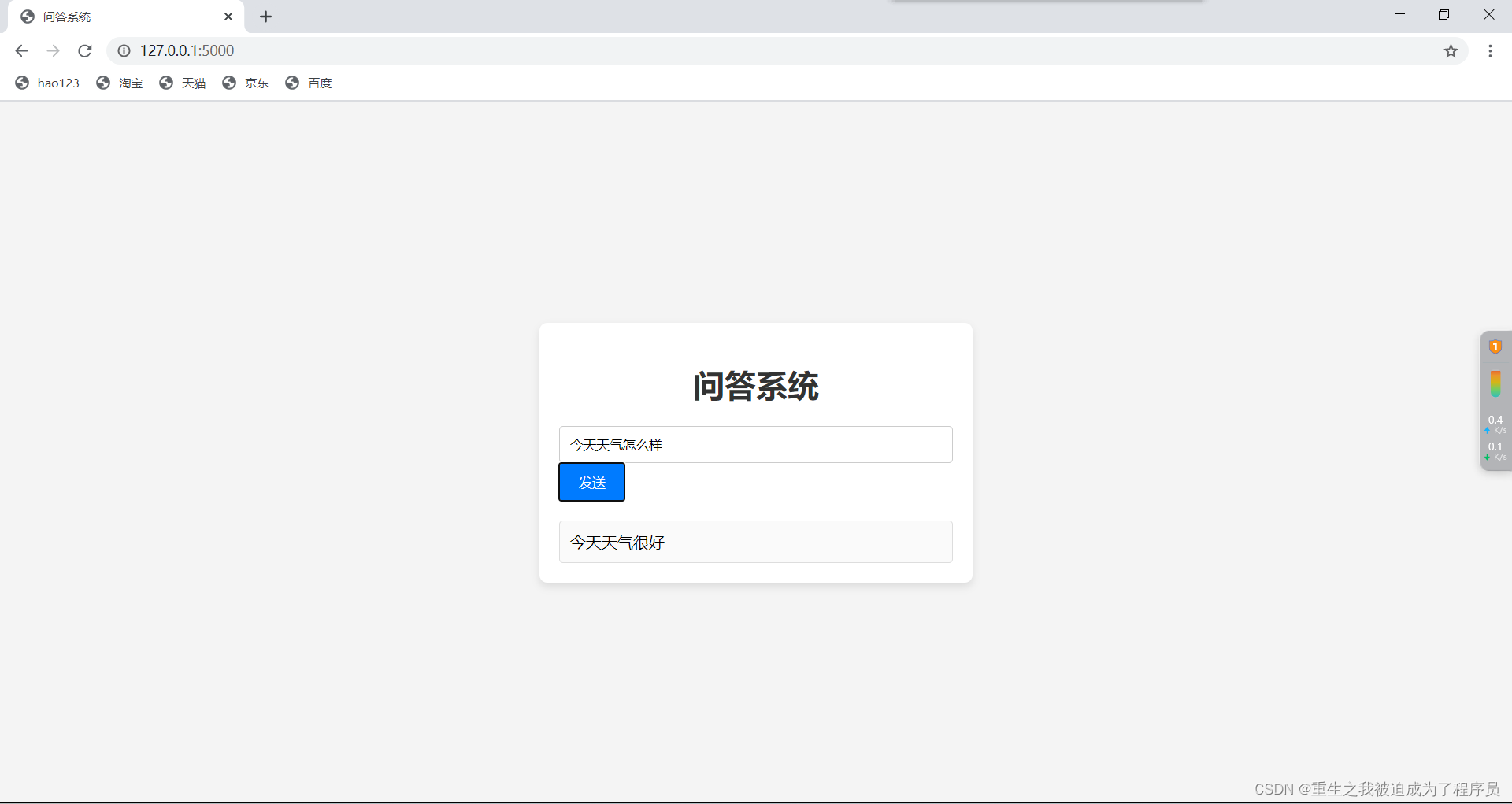
Task: Click the globe icon next to hao123 bookmark
Action: [21, 83]
